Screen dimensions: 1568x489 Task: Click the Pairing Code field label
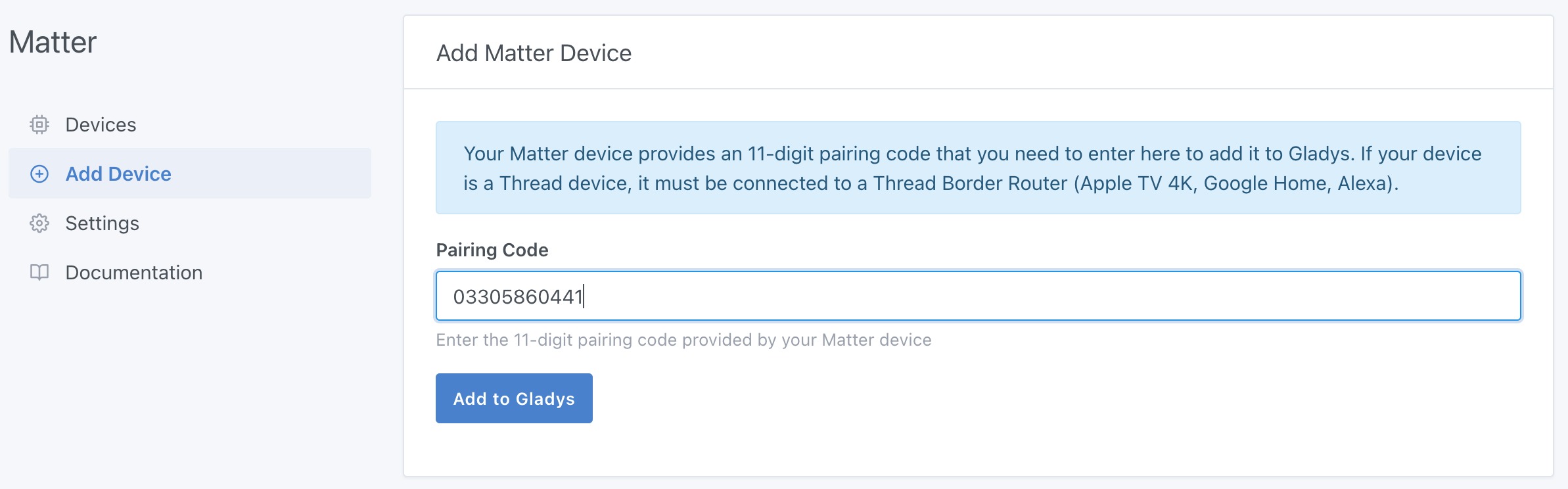tap(492, 250)
